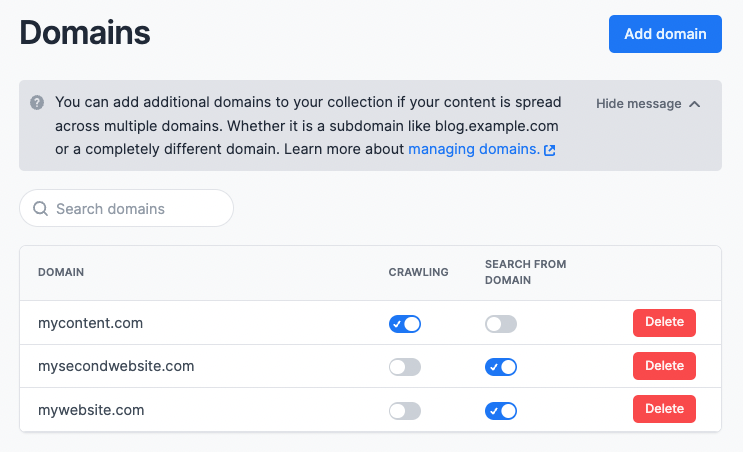Turn off search from domain for mysecondwebsite.com
This screenshot has width=743, height=452.
[501, 367]
